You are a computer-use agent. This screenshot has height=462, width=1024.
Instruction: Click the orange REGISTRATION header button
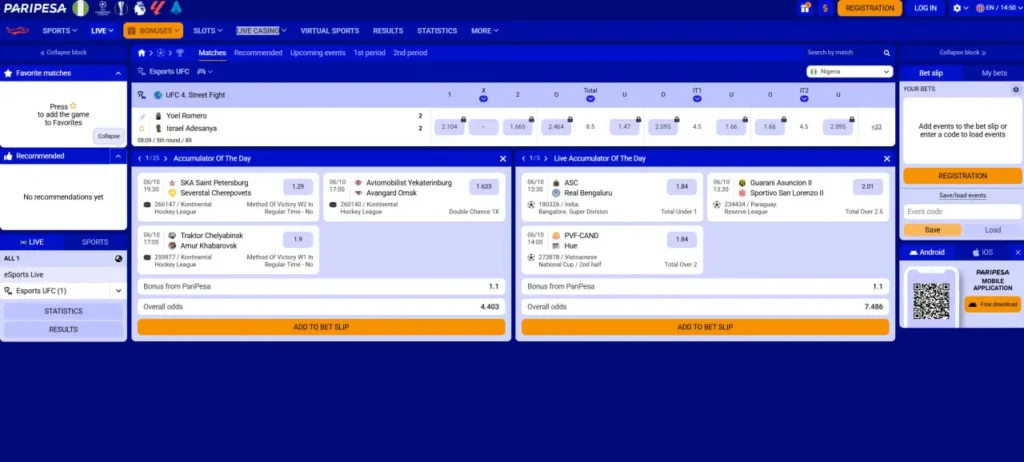[869, 8]
